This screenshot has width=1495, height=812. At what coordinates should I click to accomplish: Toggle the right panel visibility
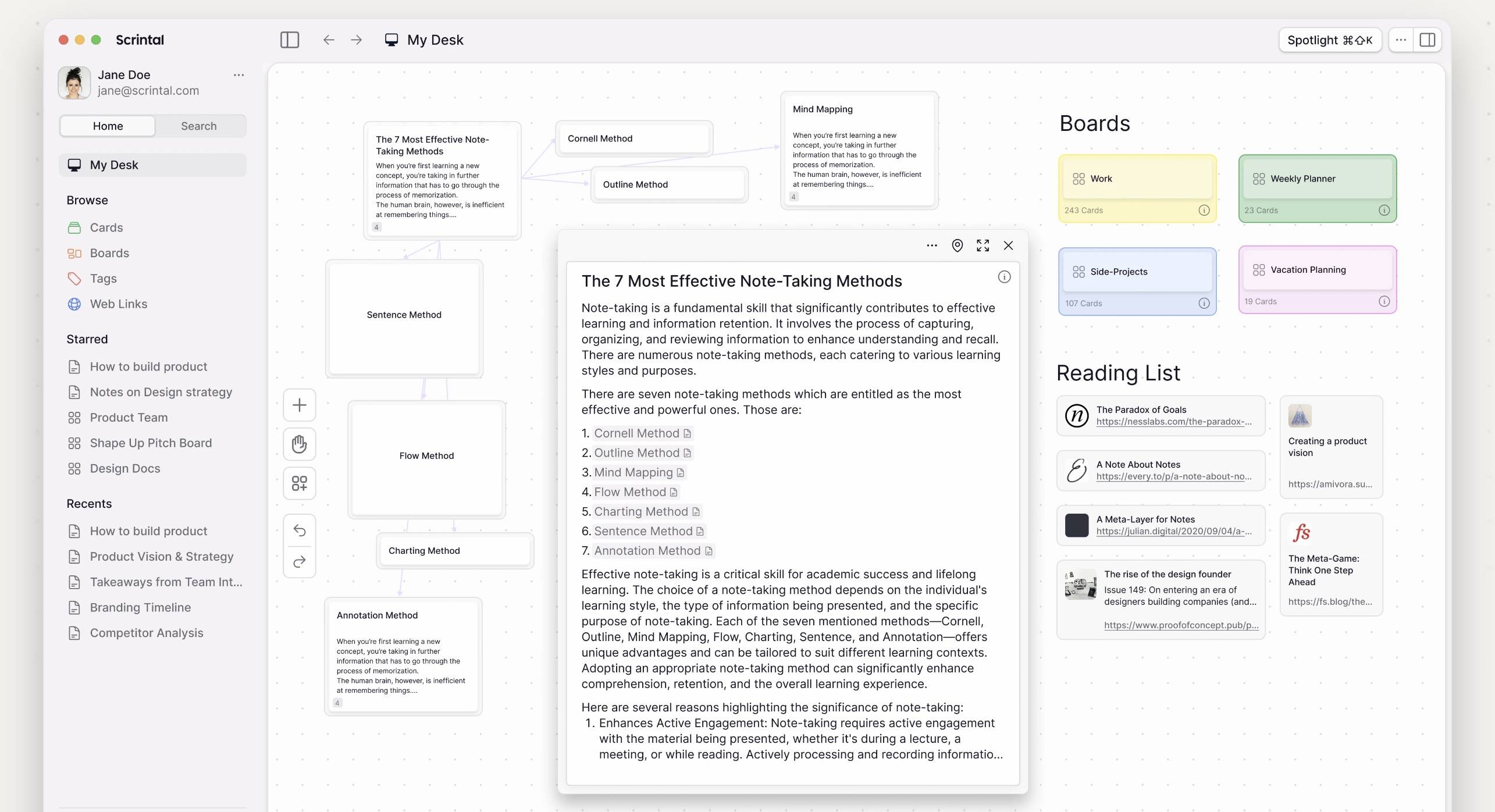pyautogui.click(x=1428, y=40)
